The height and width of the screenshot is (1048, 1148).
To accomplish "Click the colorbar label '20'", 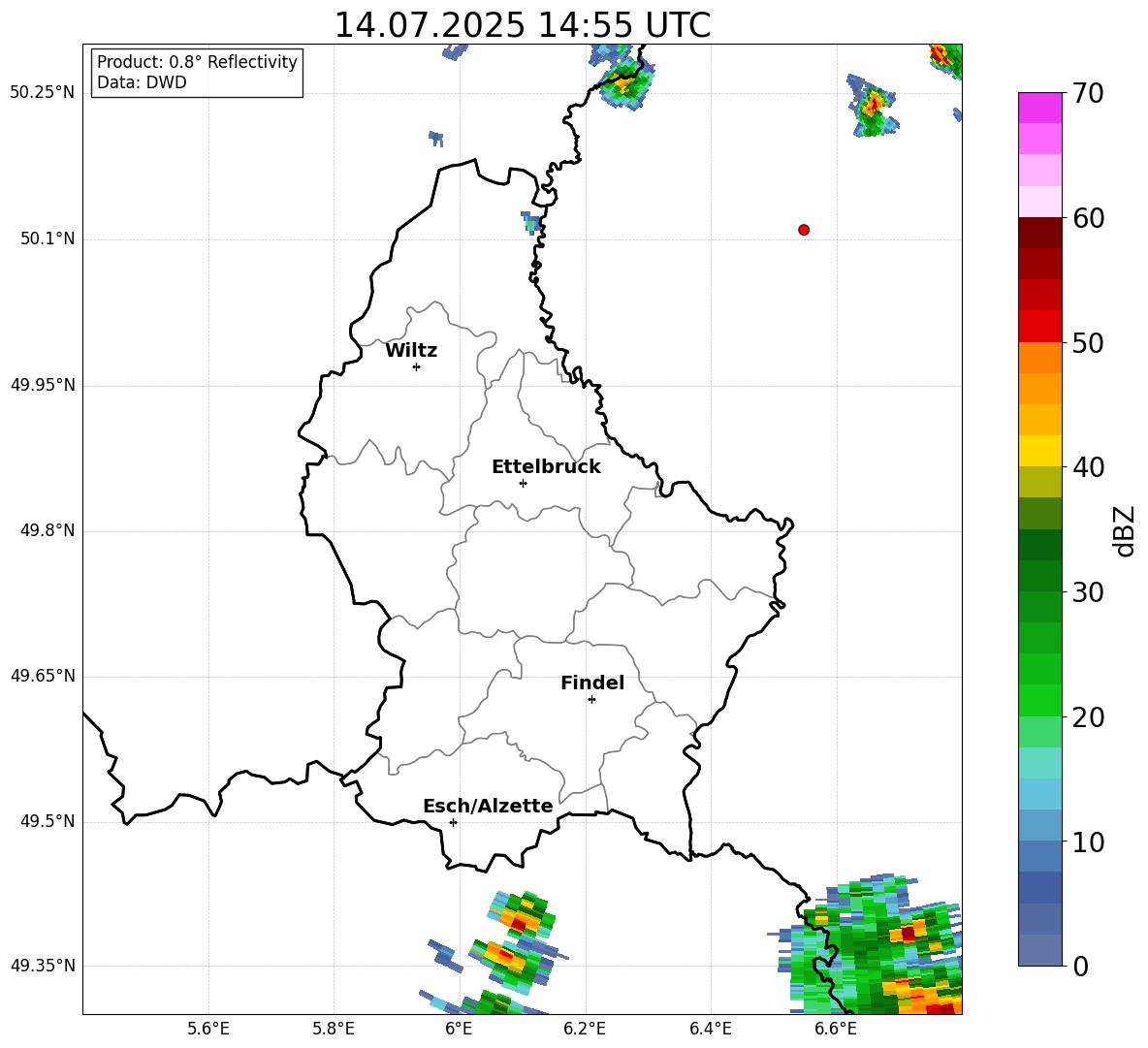I will click(1088, 717).
